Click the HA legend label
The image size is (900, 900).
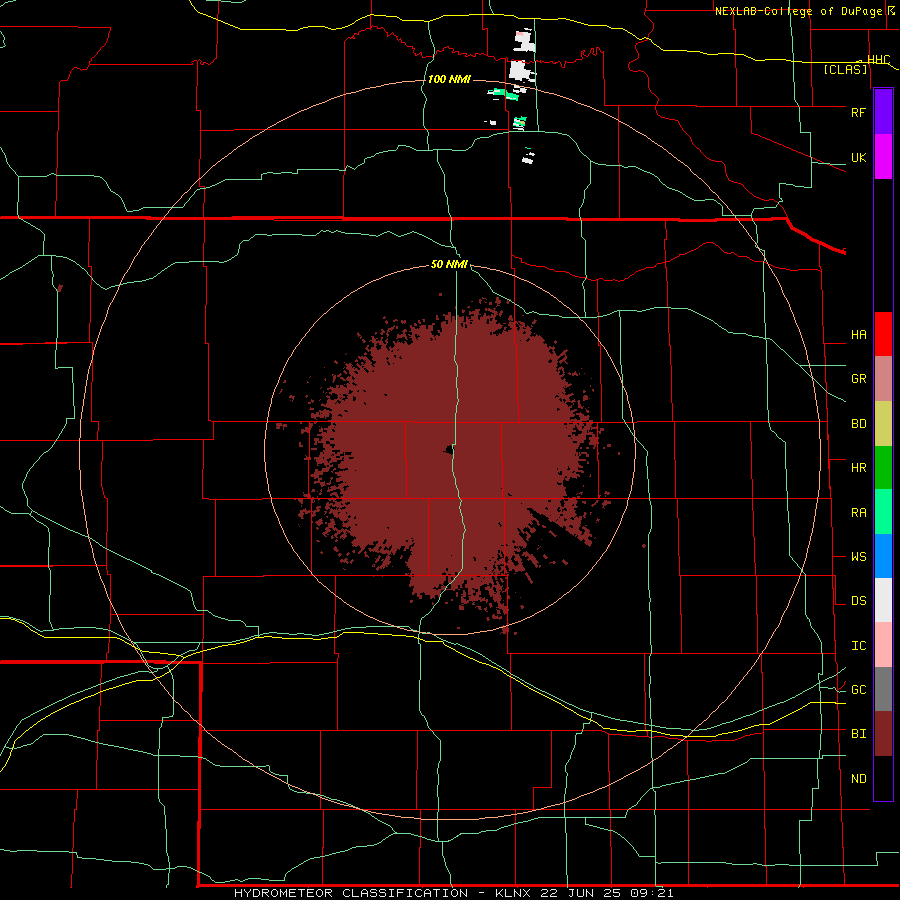[858, 335]
